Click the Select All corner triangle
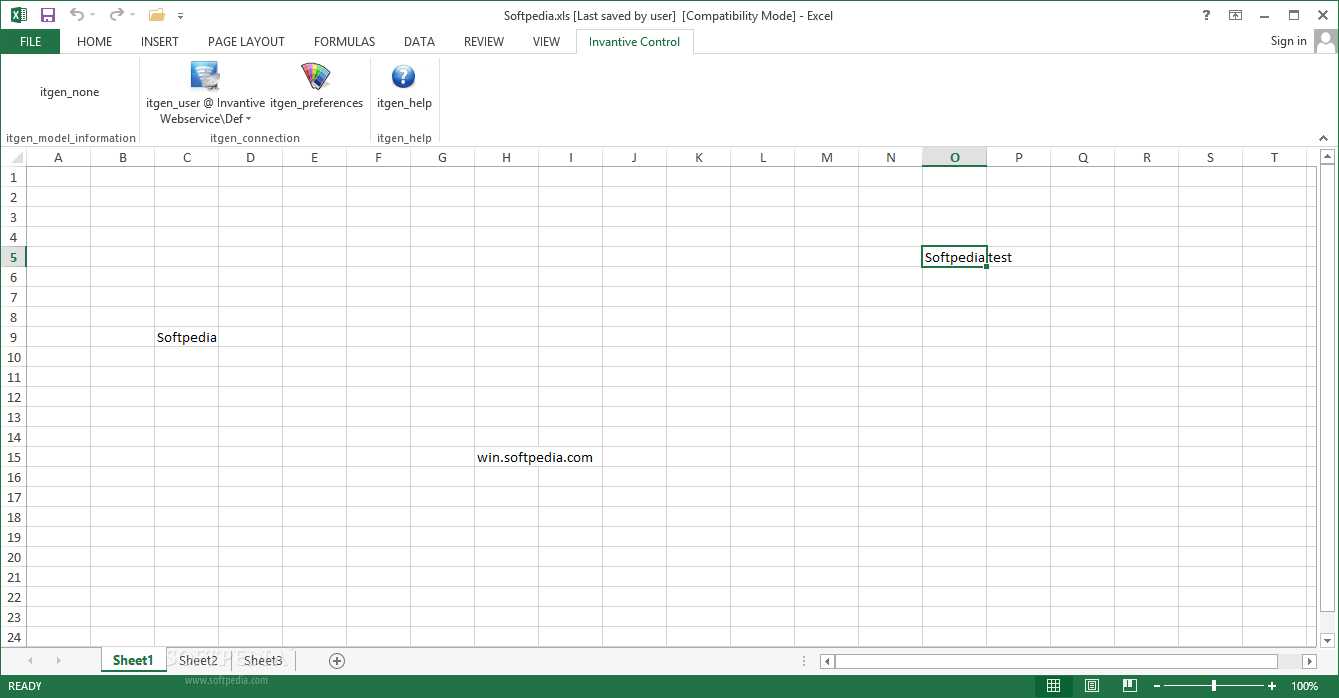 click(13, 157)
